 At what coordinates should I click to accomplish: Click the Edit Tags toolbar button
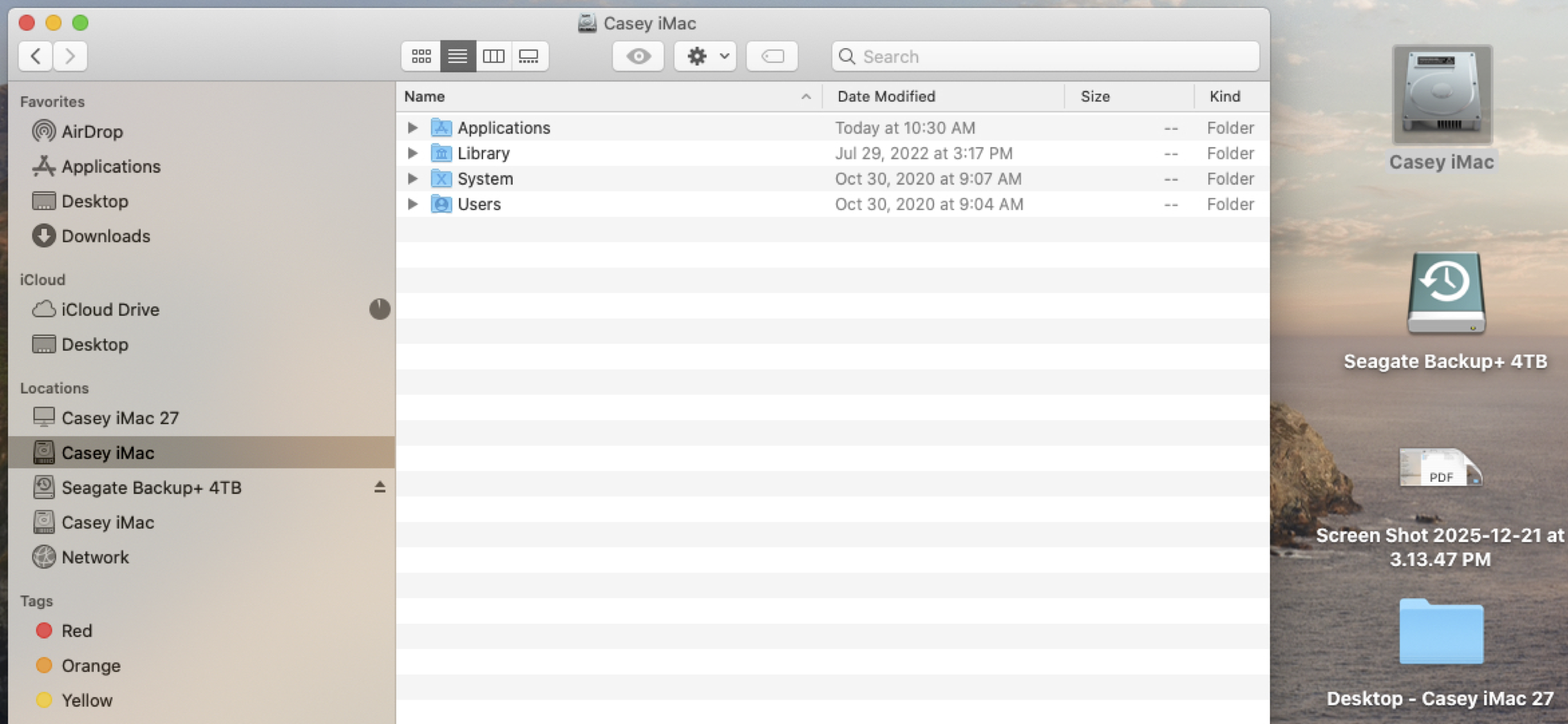point(772,57)
